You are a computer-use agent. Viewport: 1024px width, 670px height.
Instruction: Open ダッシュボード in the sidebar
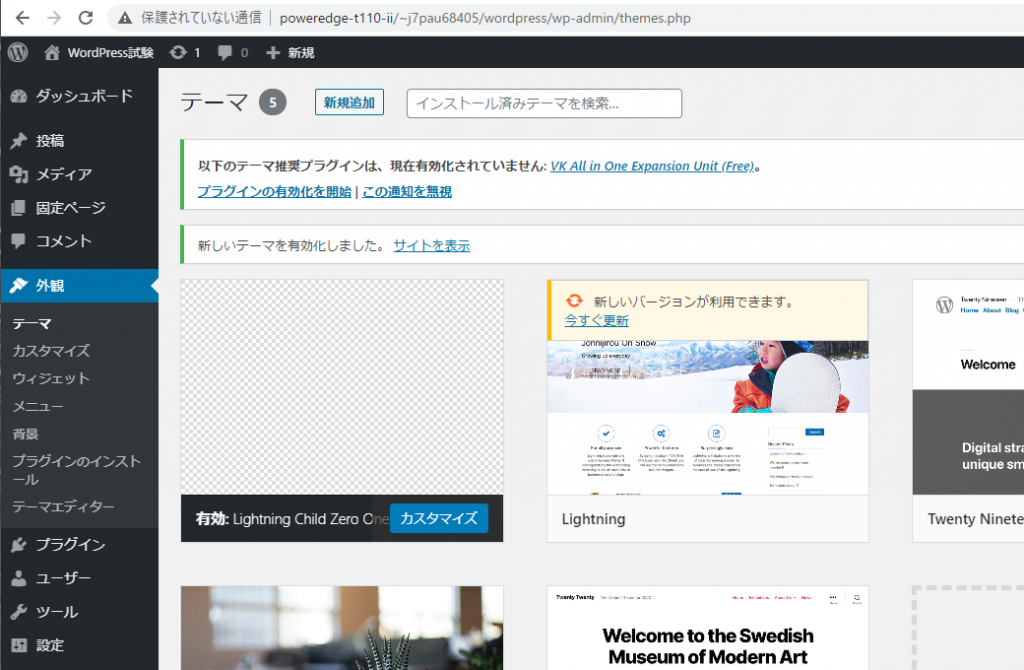[x=83, y=96]
